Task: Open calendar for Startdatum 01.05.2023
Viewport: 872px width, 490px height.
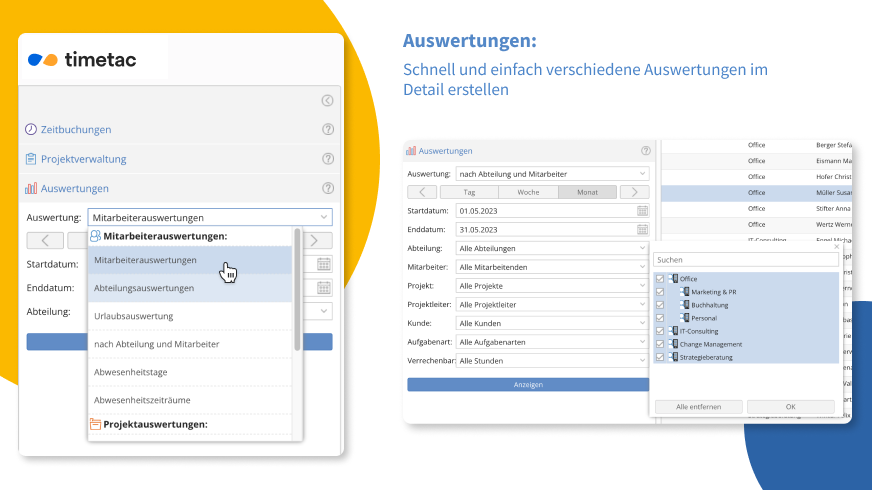Action: (x=642, y=211)
